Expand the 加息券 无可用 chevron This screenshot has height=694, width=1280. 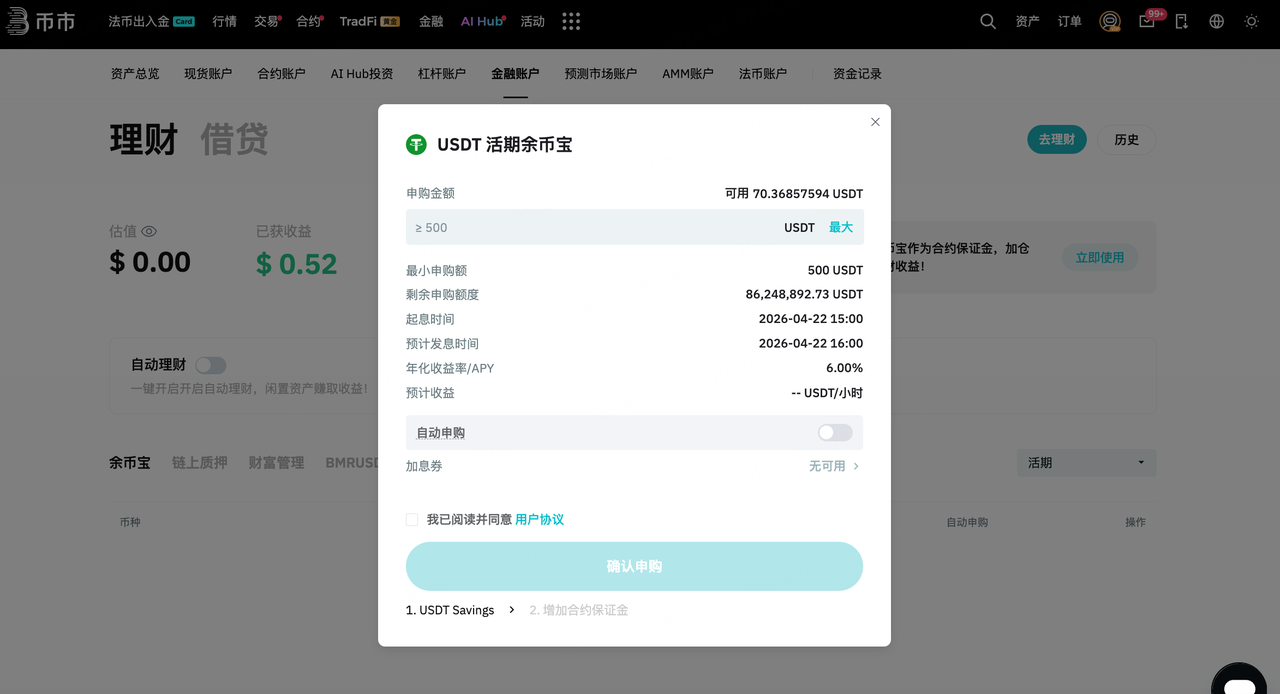(x=856, y=466)
